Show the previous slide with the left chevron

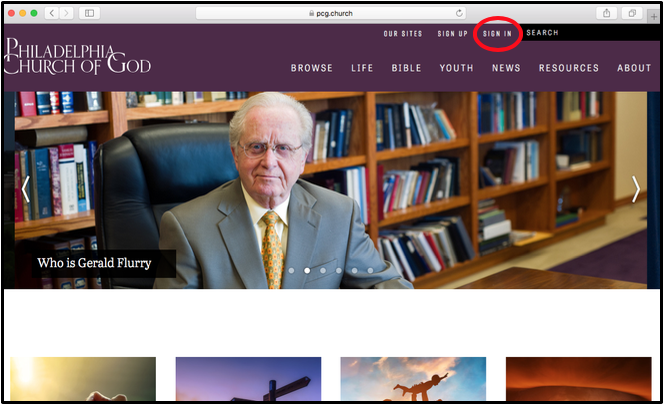pyautogui.click(x=25, y=189)
